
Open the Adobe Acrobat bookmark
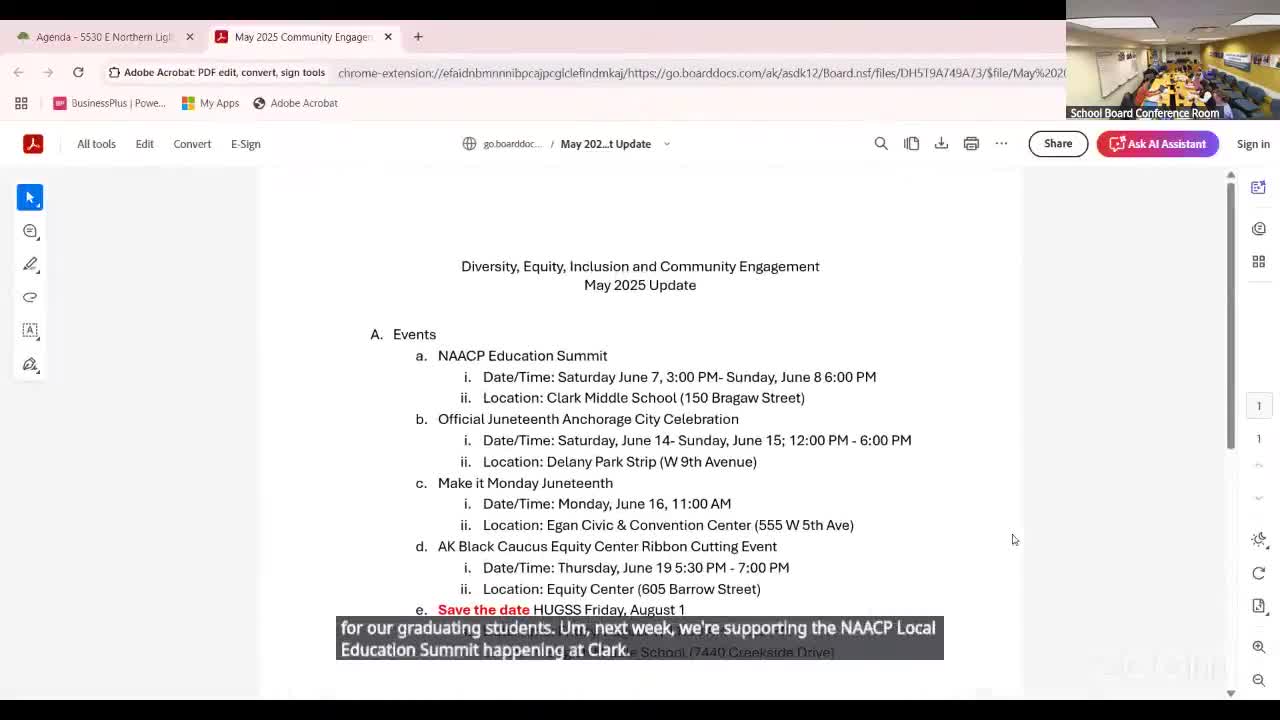(295, 103)
